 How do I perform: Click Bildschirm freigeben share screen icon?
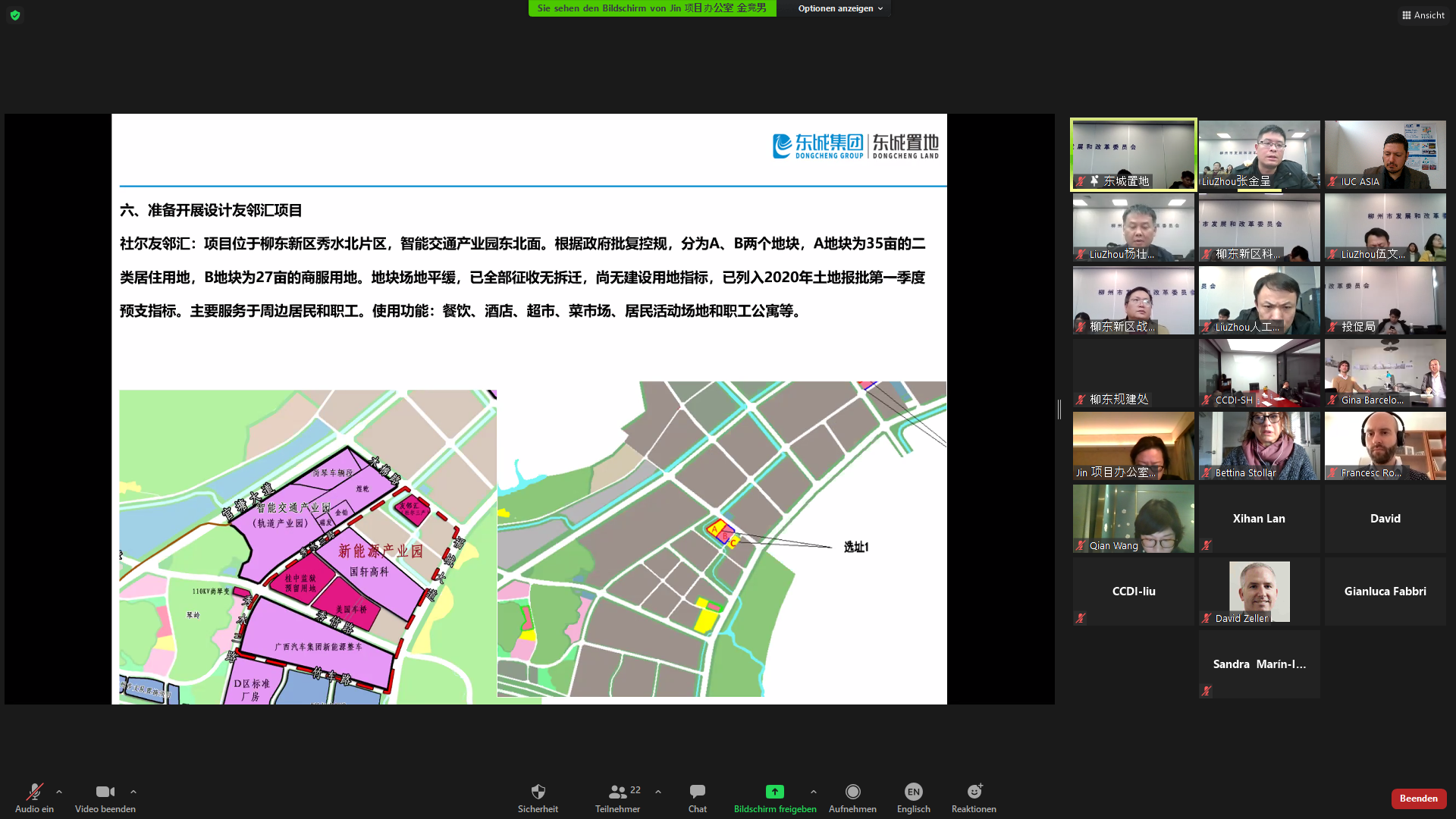(774, 792)
